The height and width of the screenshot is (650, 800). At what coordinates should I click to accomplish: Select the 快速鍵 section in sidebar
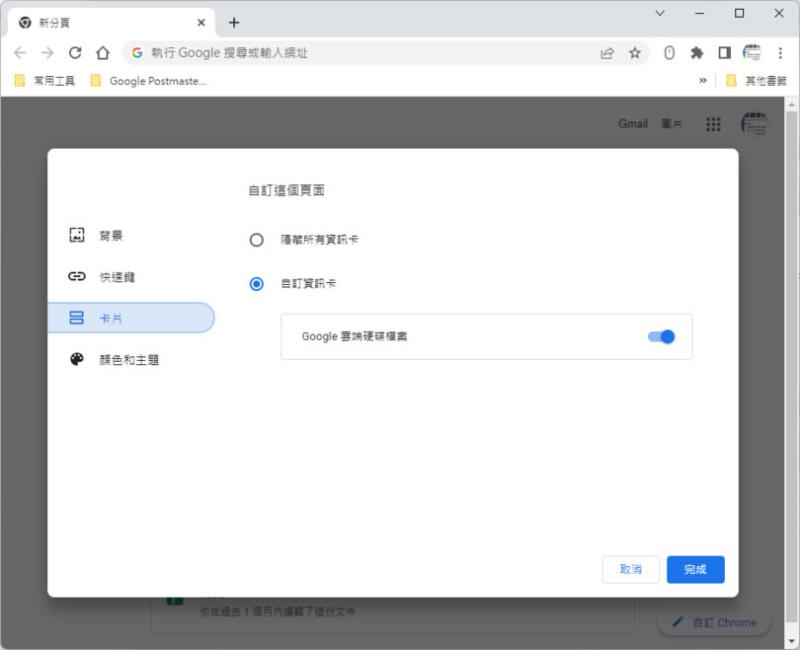(x=131, y=277)
